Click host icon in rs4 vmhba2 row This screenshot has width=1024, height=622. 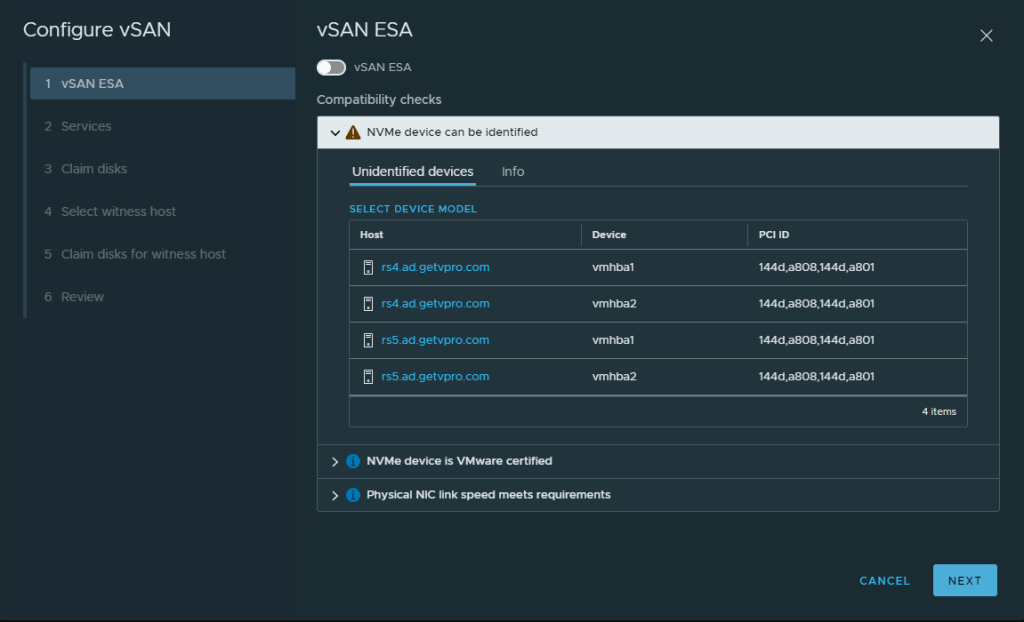coord(368,304)
